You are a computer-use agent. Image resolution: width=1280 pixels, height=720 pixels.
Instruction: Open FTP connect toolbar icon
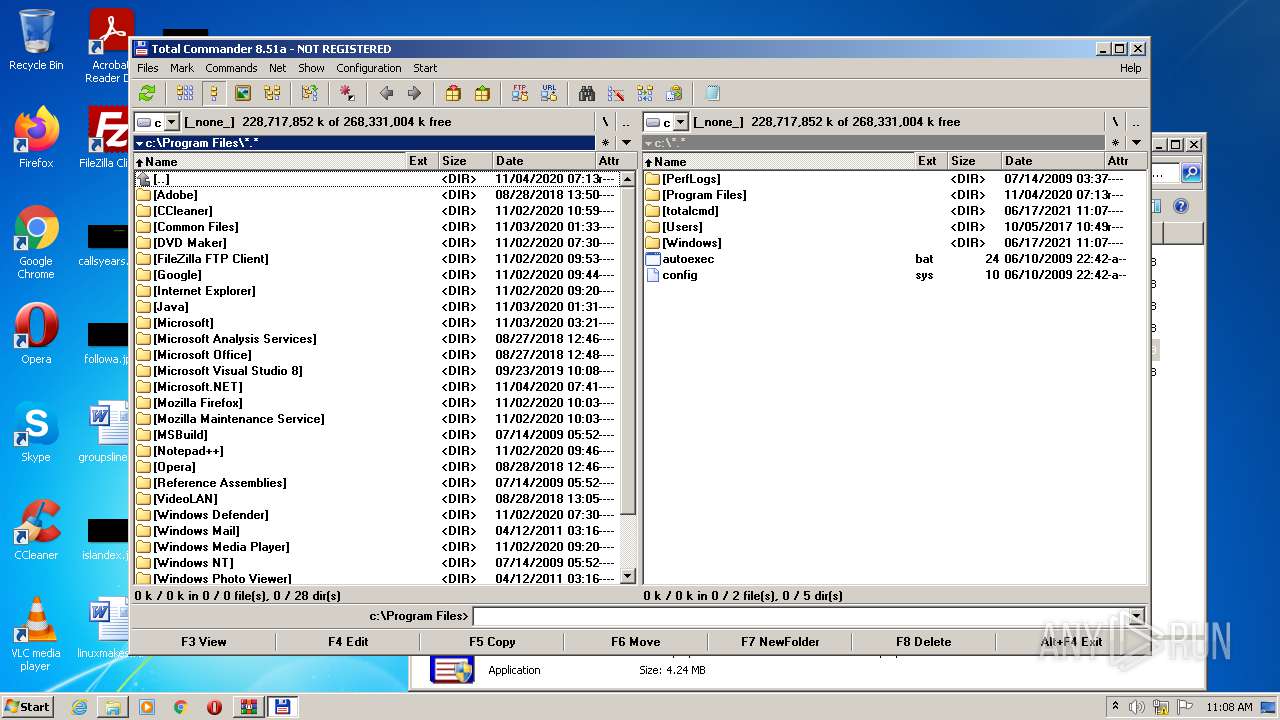(520, 93)
